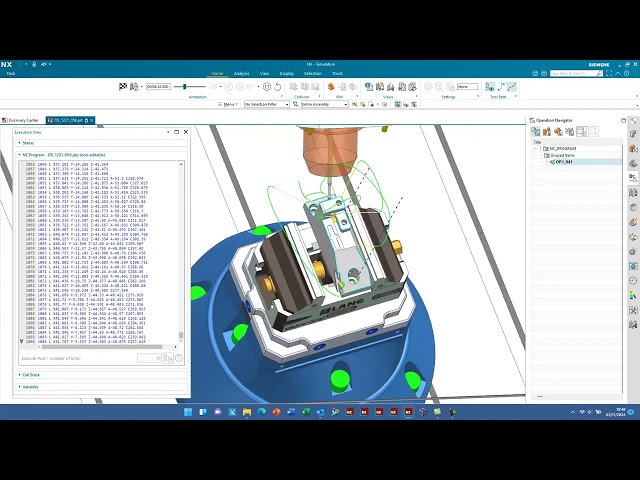The width and height of the screenshot is (640, 480).
Task: Click the checkered flag simulation icon
Action: click(x=123, y=87)
